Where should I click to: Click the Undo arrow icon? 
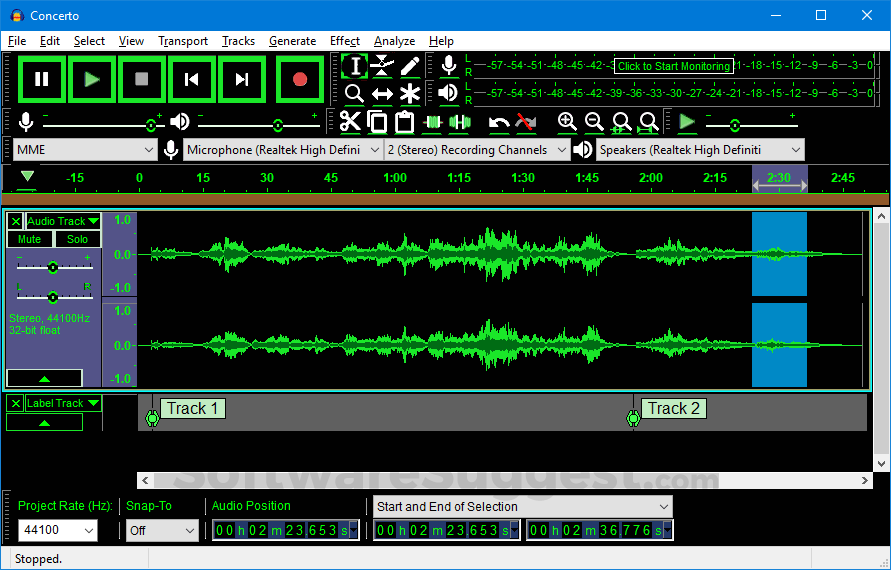(499, 122)
